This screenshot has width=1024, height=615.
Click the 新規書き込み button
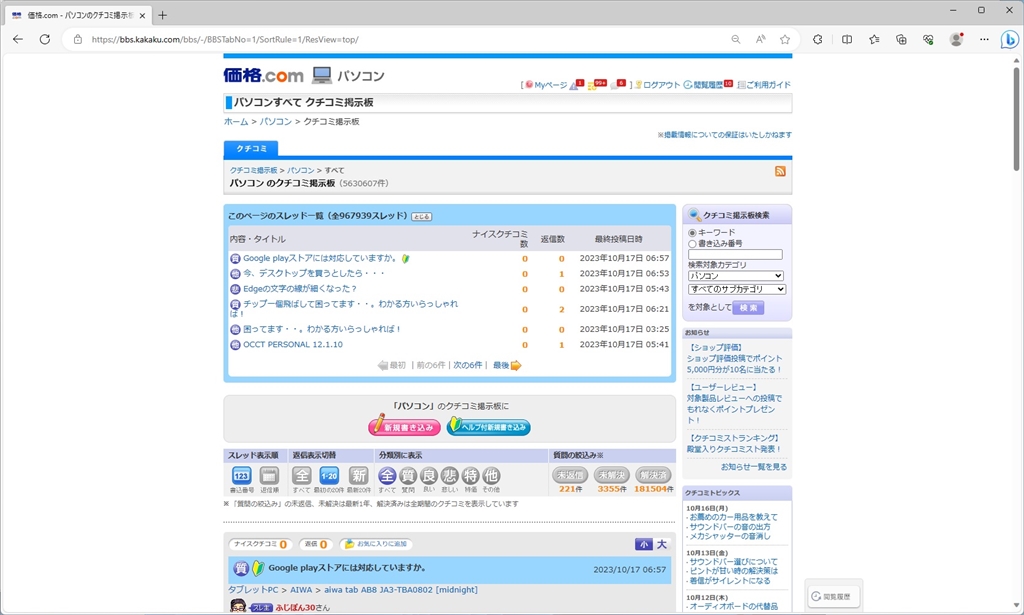(404, 427)
